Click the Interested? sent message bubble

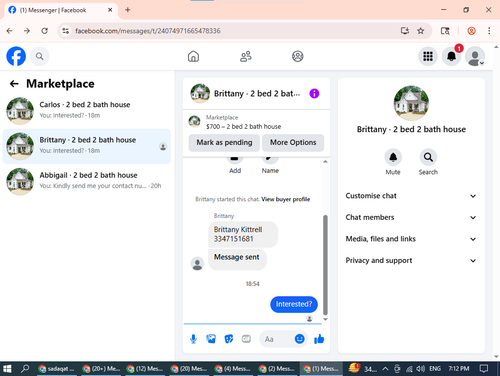click(294, 304)
